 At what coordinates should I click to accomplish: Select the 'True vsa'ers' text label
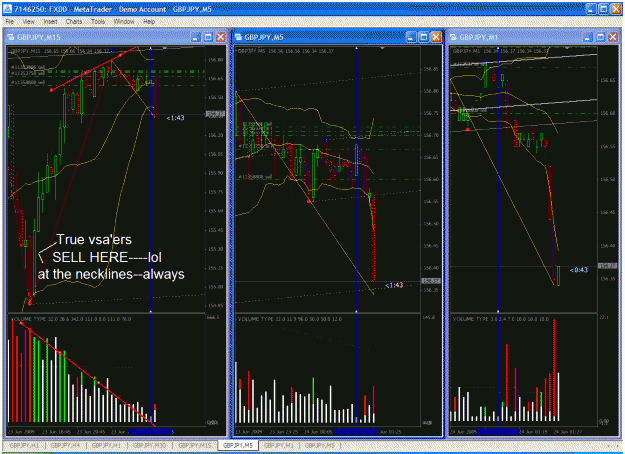click(94, 240)
